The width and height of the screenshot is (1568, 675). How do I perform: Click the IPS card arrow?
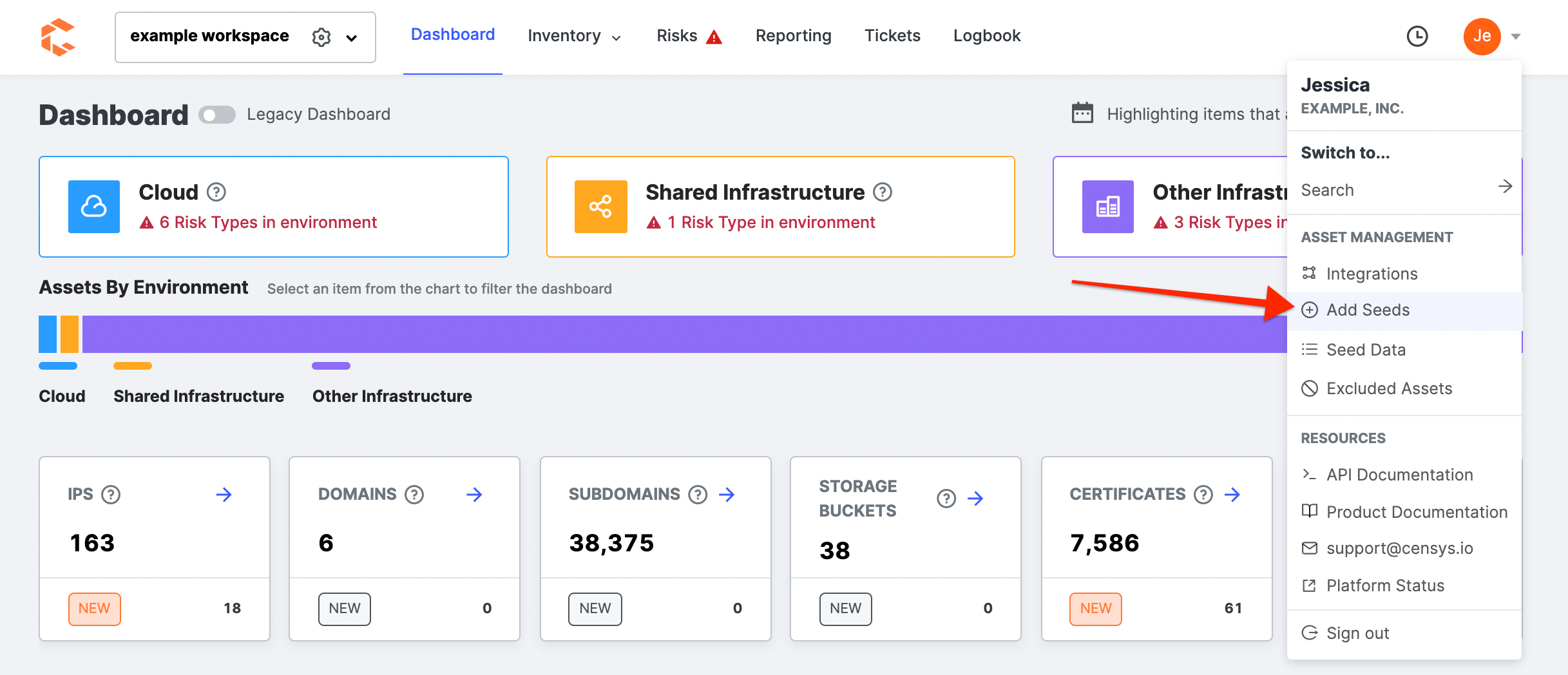[x=224, y=495]
